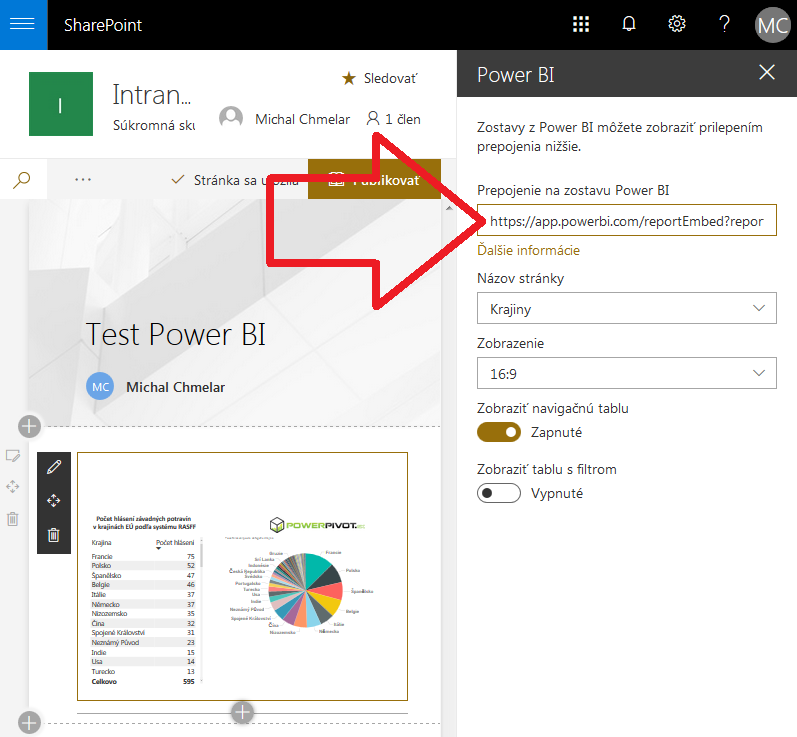Click the Polsko row in report table
Image resolution: width=797 pixels, height=737 pixels.
point(143,566)
